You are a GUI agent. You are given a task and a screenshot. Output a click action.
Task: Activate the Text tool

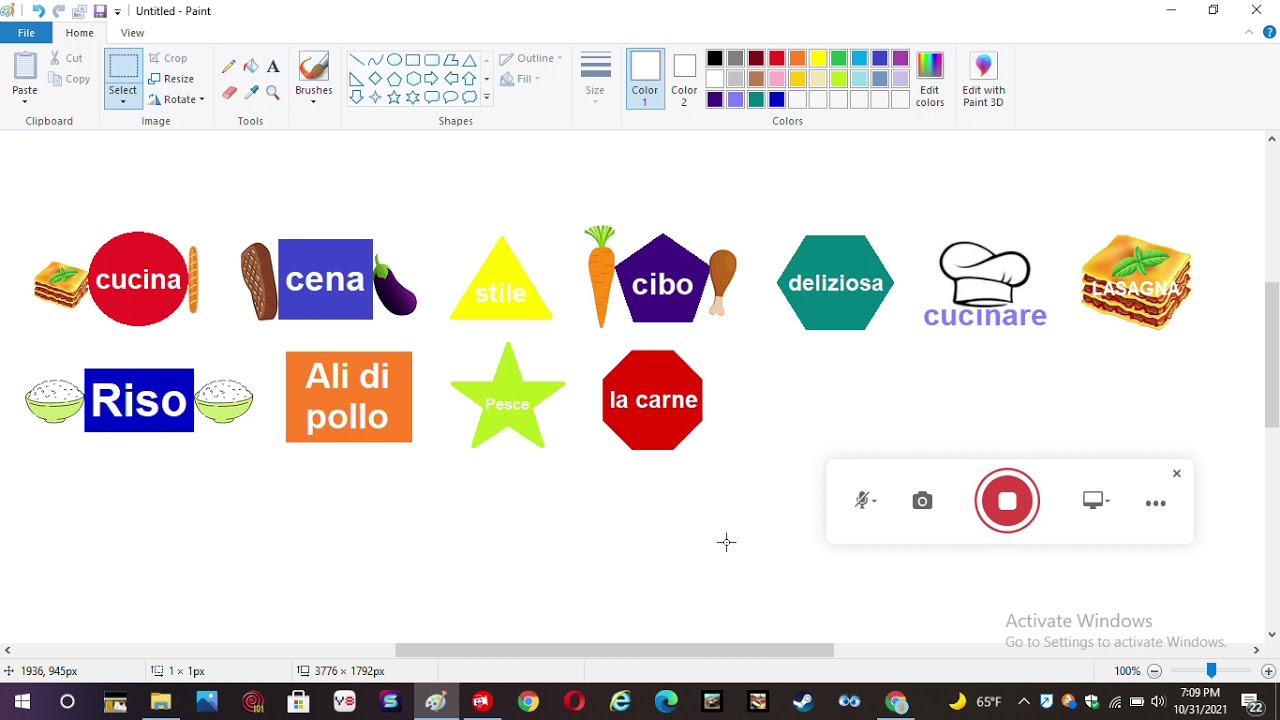tap(273, 66)
